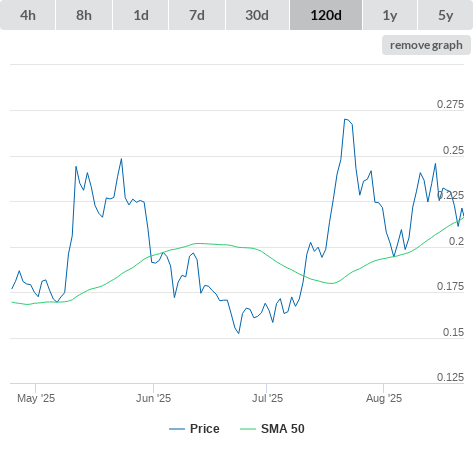Viewport: 474px width, 455px height.
Task: Toggle the Price series in legend
Action: pyautogui.click(x=205, y=429)
